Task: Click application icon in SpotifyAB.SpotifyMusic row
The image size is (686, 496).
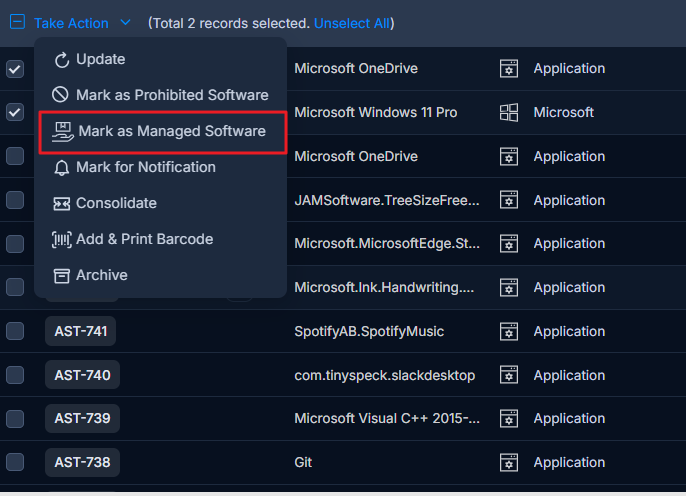Action: tap(509, 332)
